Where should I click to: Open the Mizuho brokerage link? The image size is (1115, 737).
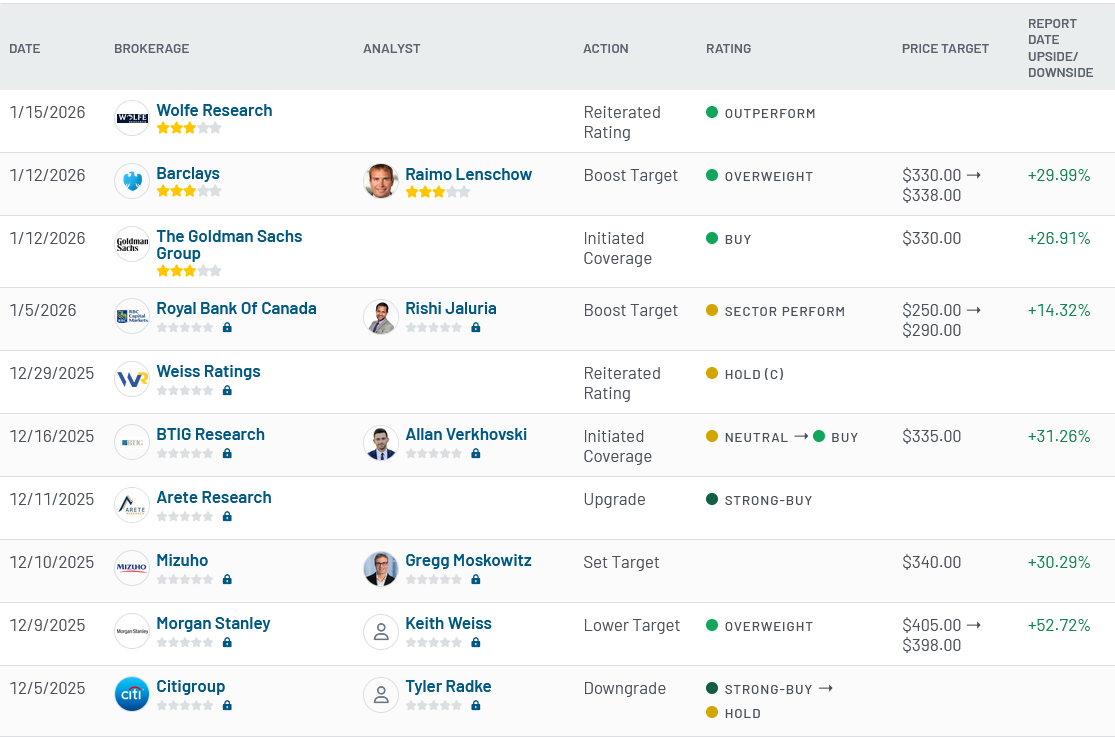point(182,560)
